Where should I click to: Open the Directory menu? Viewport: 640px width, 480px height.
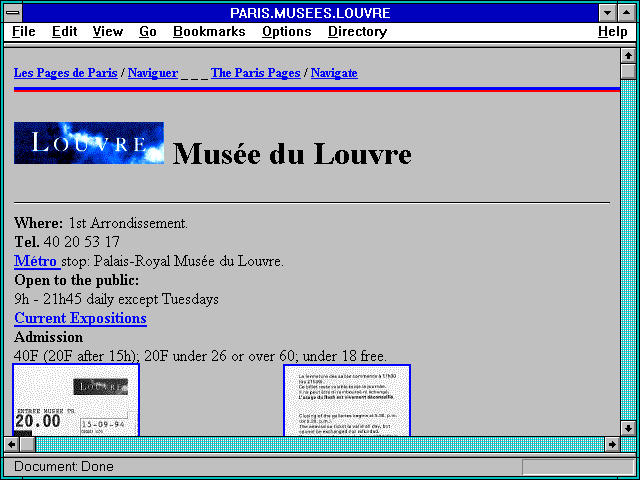[358, 31]
